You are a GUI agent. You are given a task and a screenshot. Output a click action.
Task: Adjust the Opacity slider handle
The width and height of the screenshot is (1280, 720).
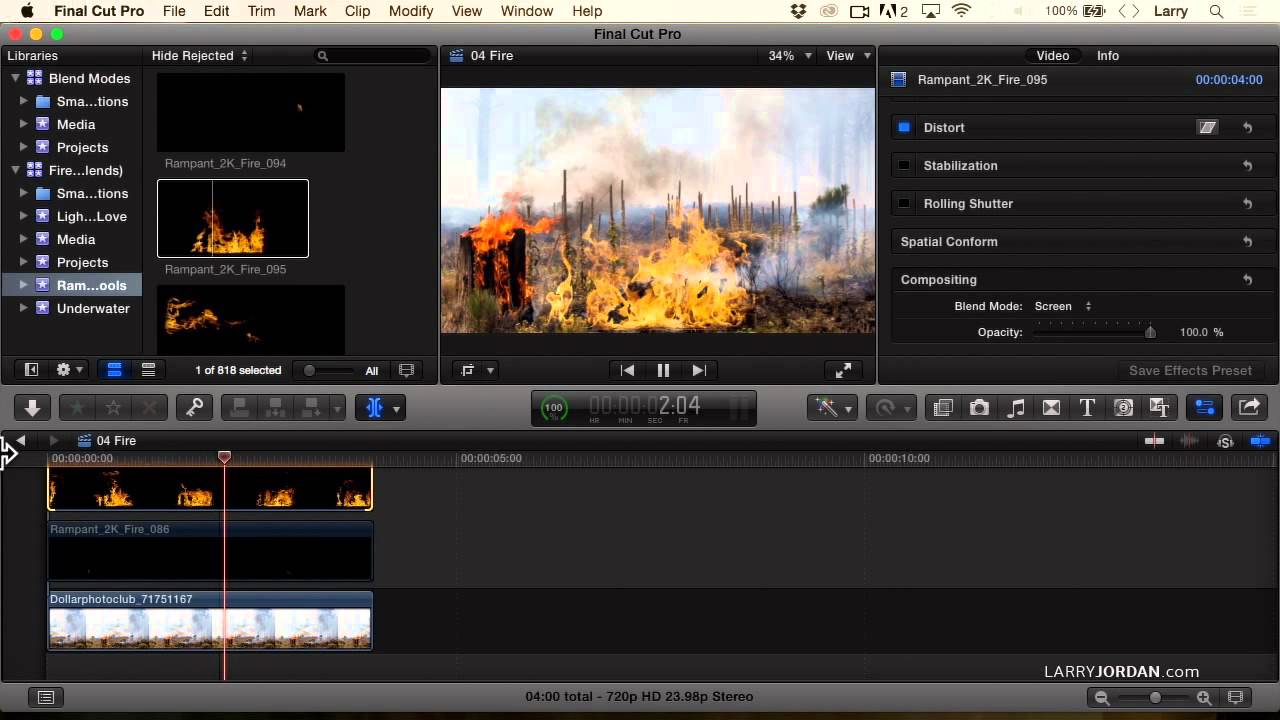click(1150, 332)
